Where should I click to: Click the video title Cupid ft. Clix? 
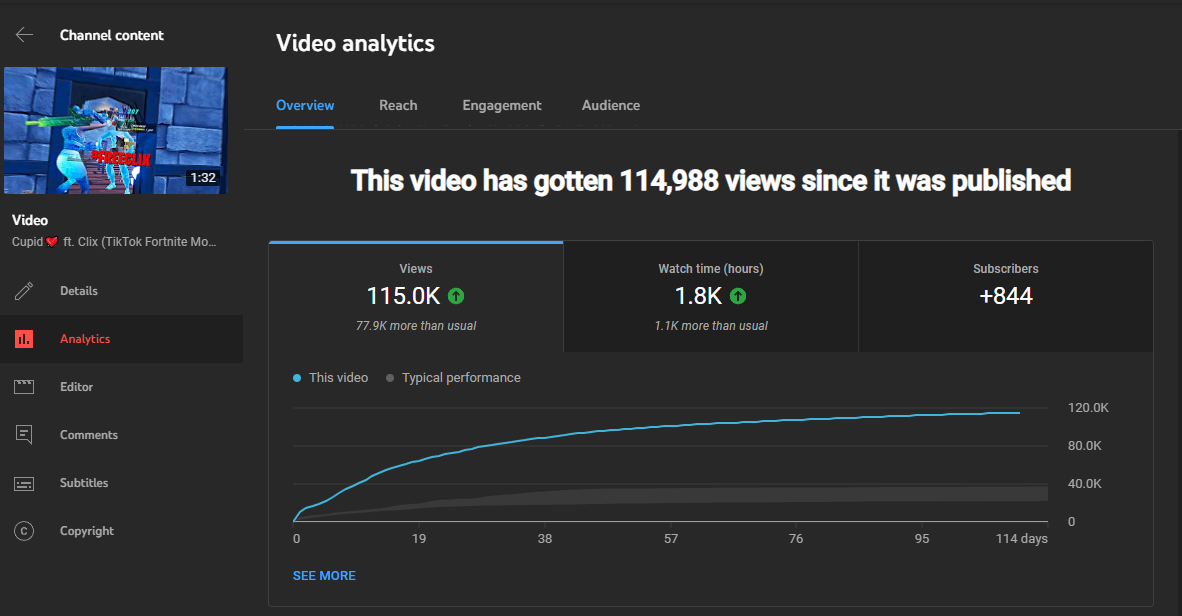click(114, 242)
